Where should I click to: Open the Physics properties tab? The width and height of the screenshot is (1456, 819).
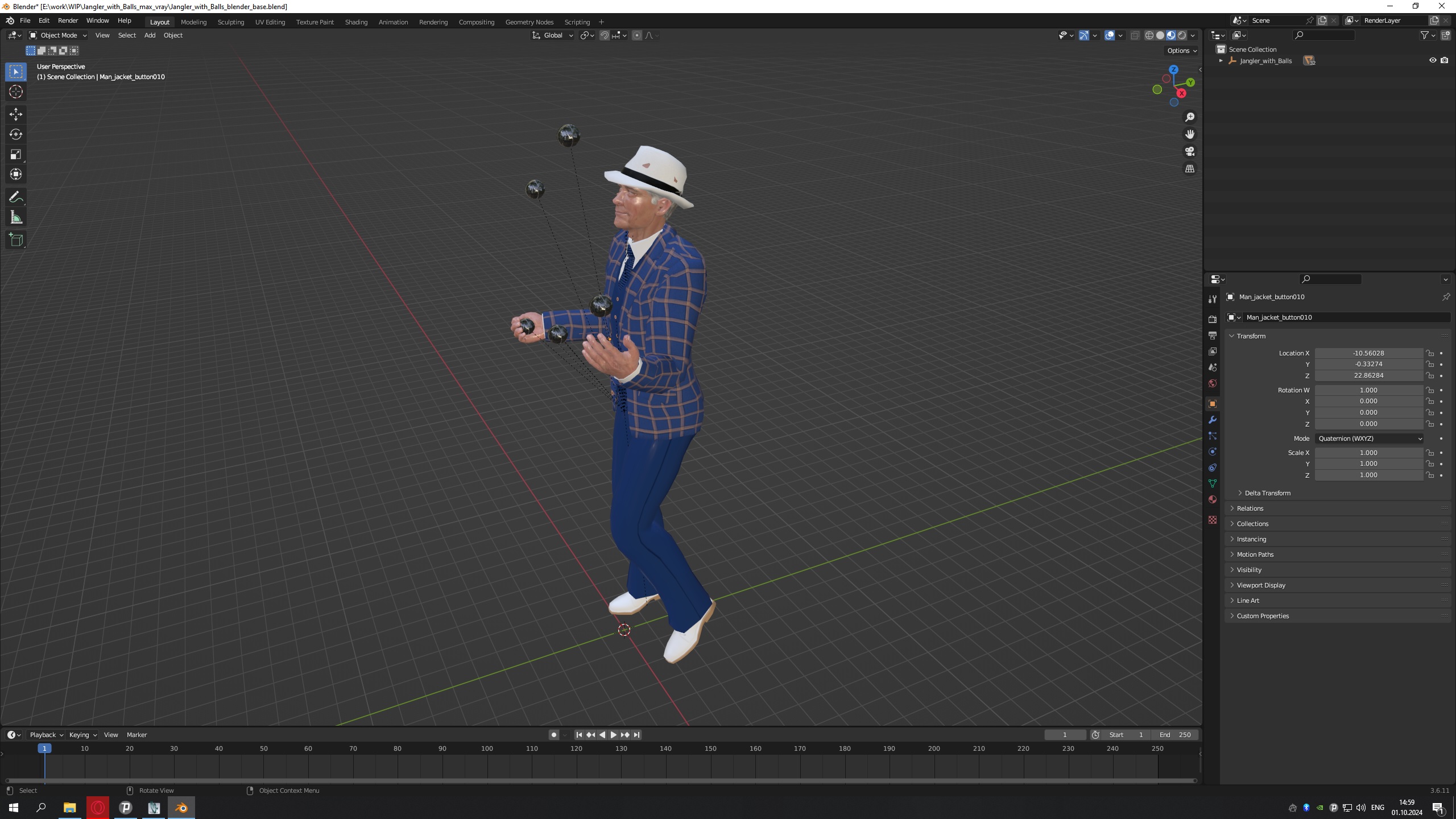coord(1213,452)
